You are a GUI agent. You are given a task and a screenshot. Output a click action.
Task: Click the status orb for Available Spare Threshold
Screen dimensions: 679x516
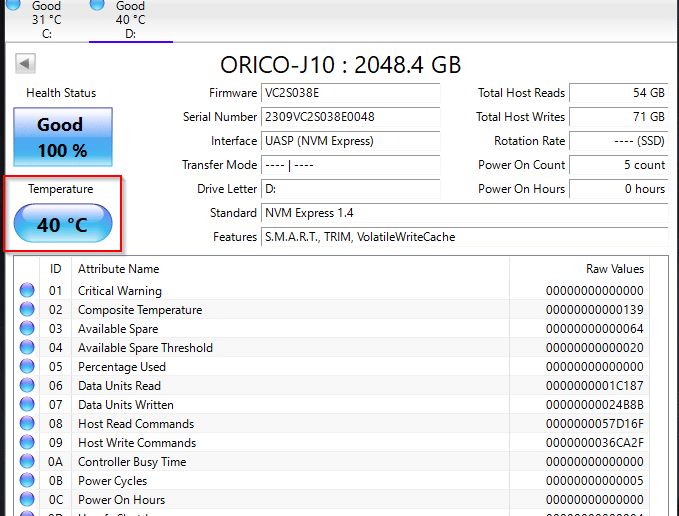[x=27, y=347]
